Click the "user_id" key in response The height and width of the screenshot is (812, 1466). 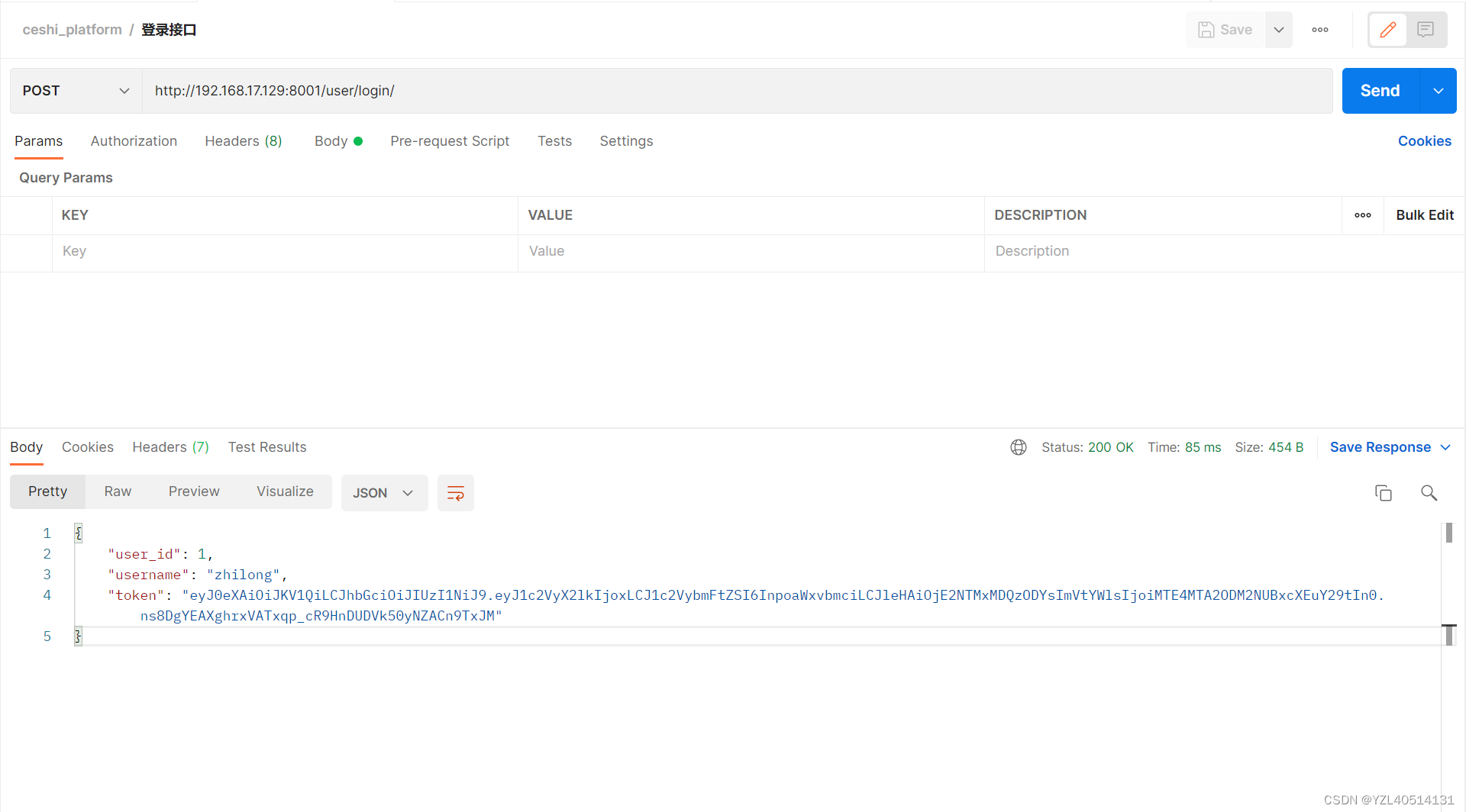coord(144,555)
